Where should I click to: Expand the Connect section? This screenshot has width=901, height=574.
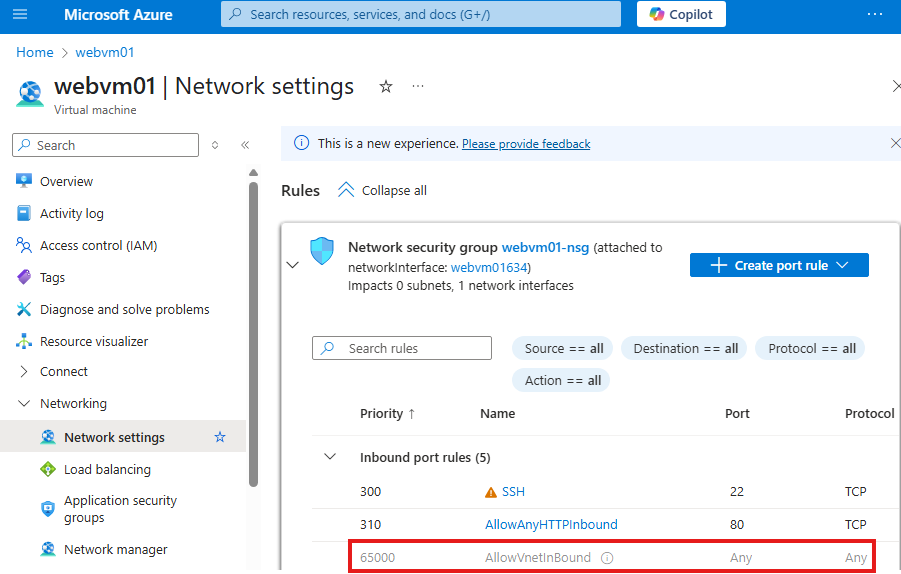click(63, 372)
